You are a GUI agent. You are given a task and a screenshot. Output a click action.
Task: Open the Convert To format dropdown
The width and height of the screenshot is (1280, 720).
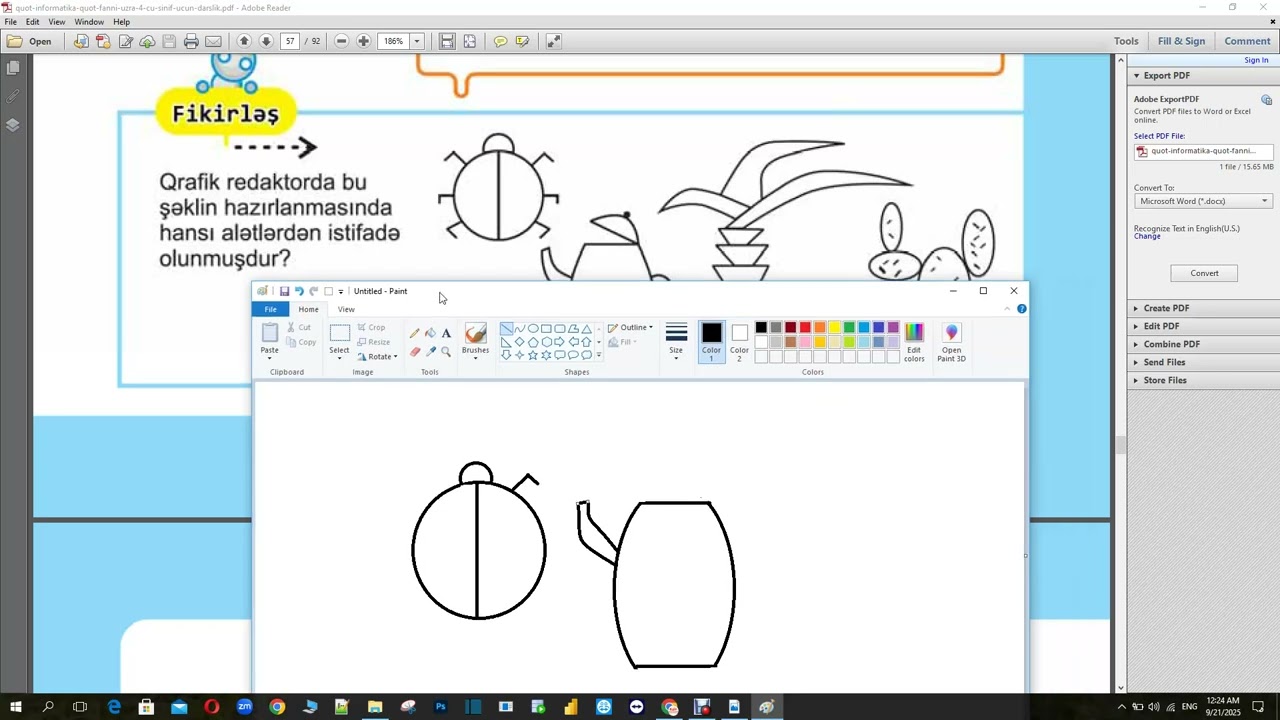1204,201
